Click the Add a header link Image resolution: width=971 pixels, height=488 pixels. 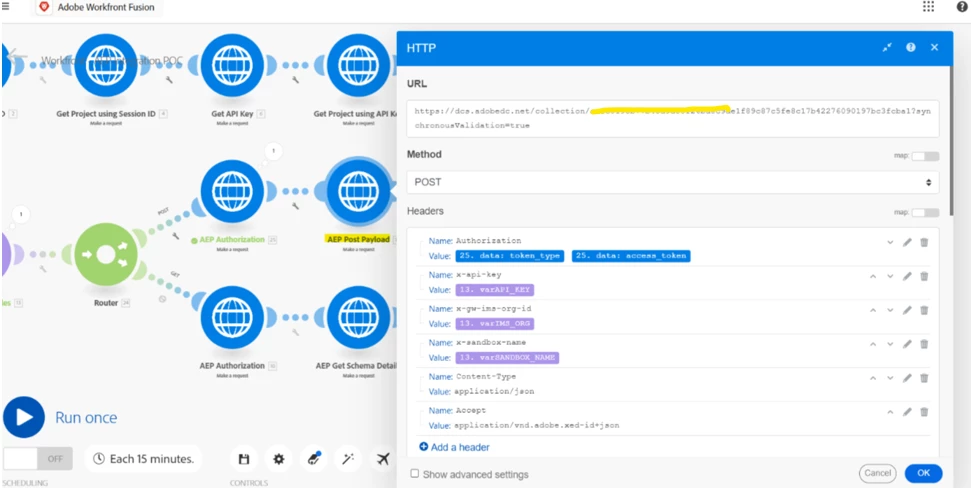[455, 447]
